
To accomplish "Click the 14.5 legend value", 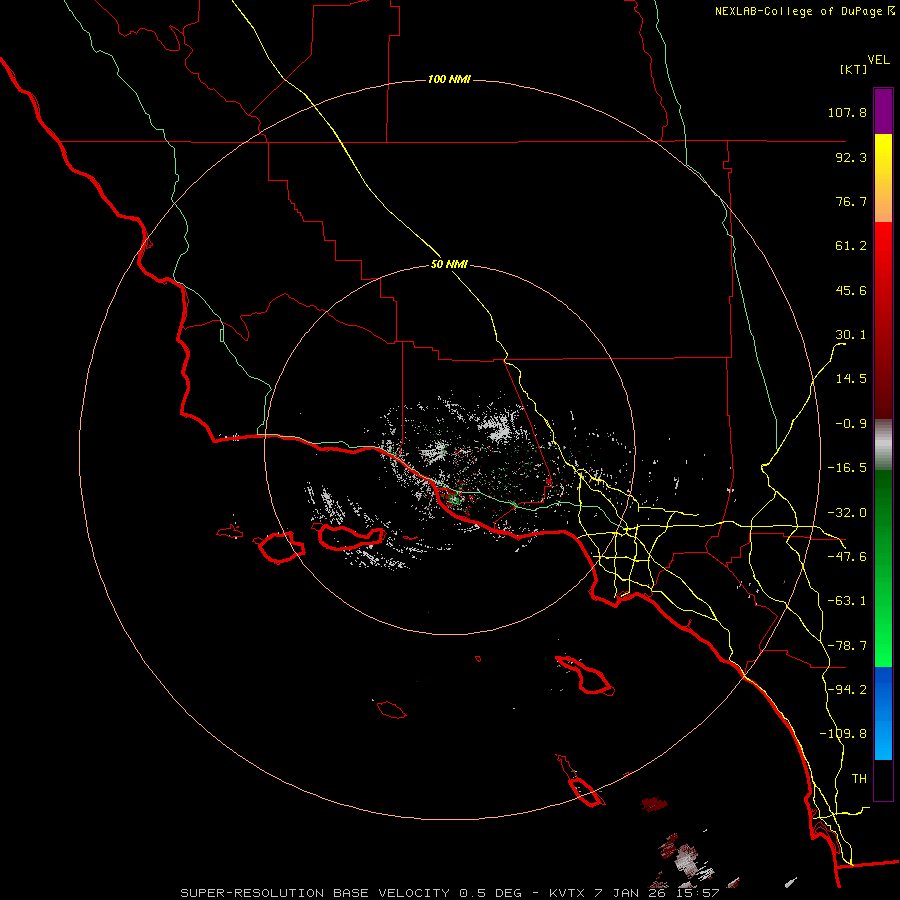I will point(851,379).
